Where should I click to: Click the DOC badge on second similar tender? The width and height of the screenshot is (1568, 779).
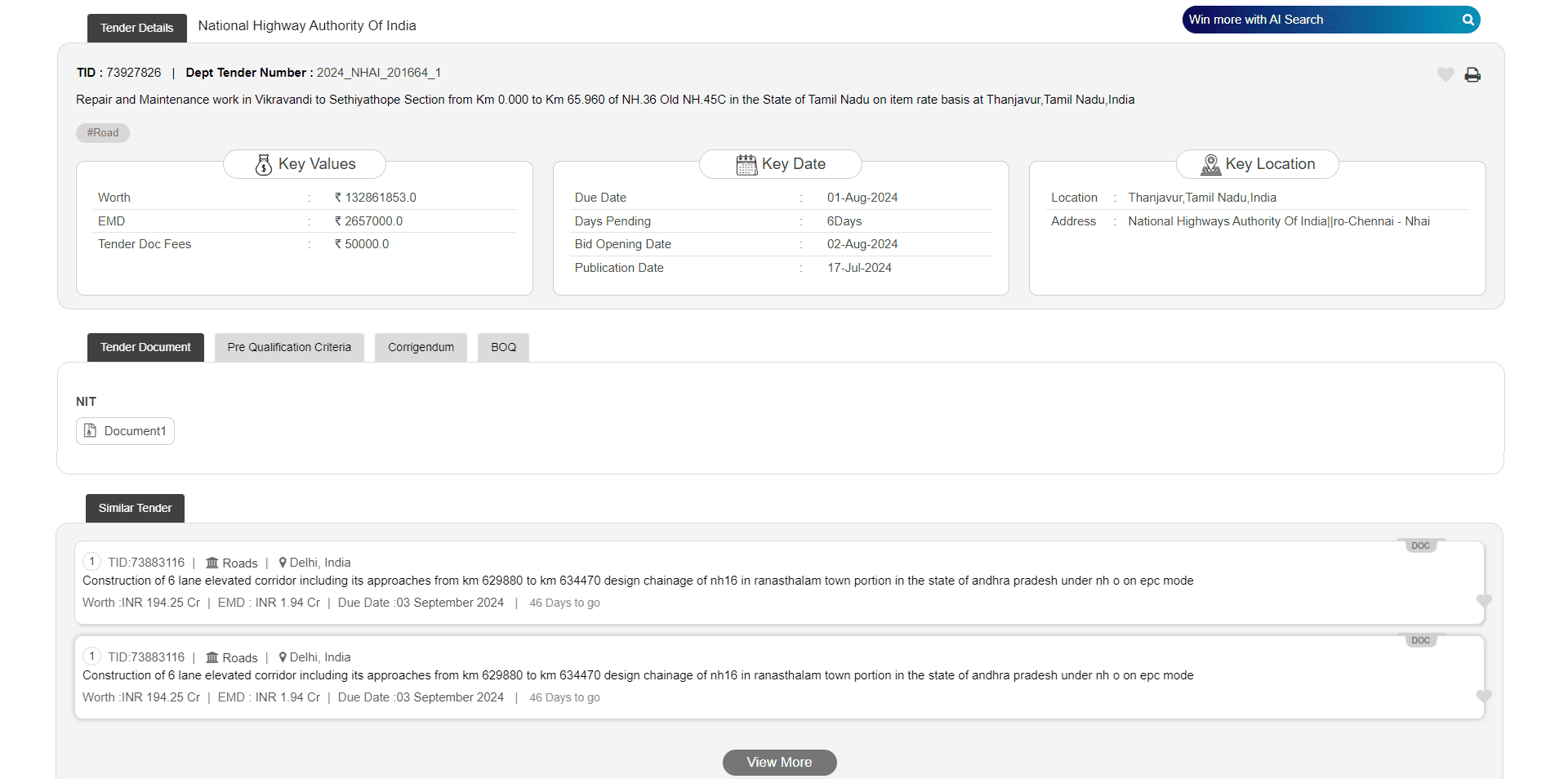pos(1420,641)
